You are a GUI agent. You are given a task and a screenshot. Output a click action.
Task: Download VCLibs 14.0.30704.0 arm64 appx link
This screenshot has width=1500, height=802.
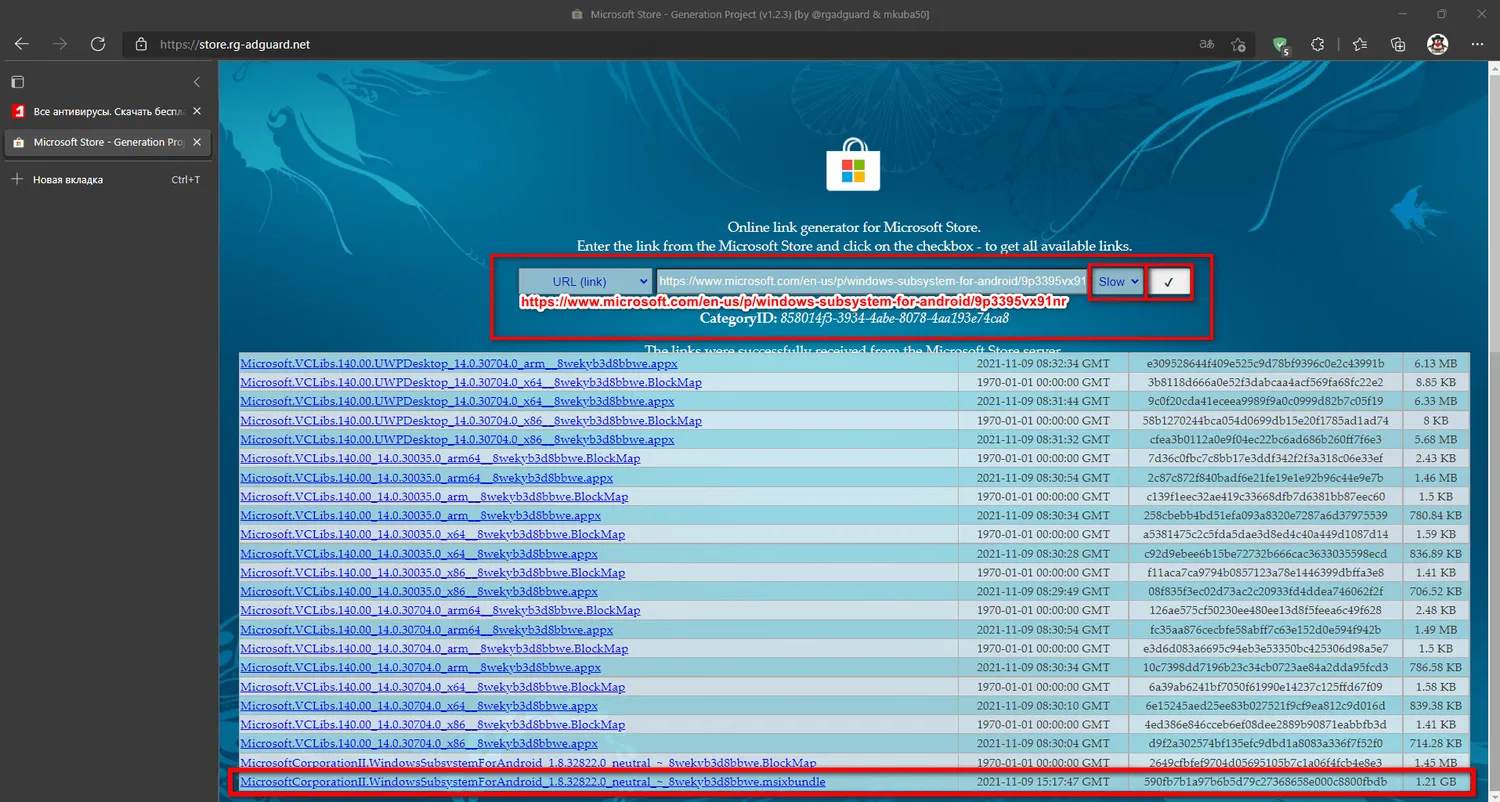pos(427,630)
